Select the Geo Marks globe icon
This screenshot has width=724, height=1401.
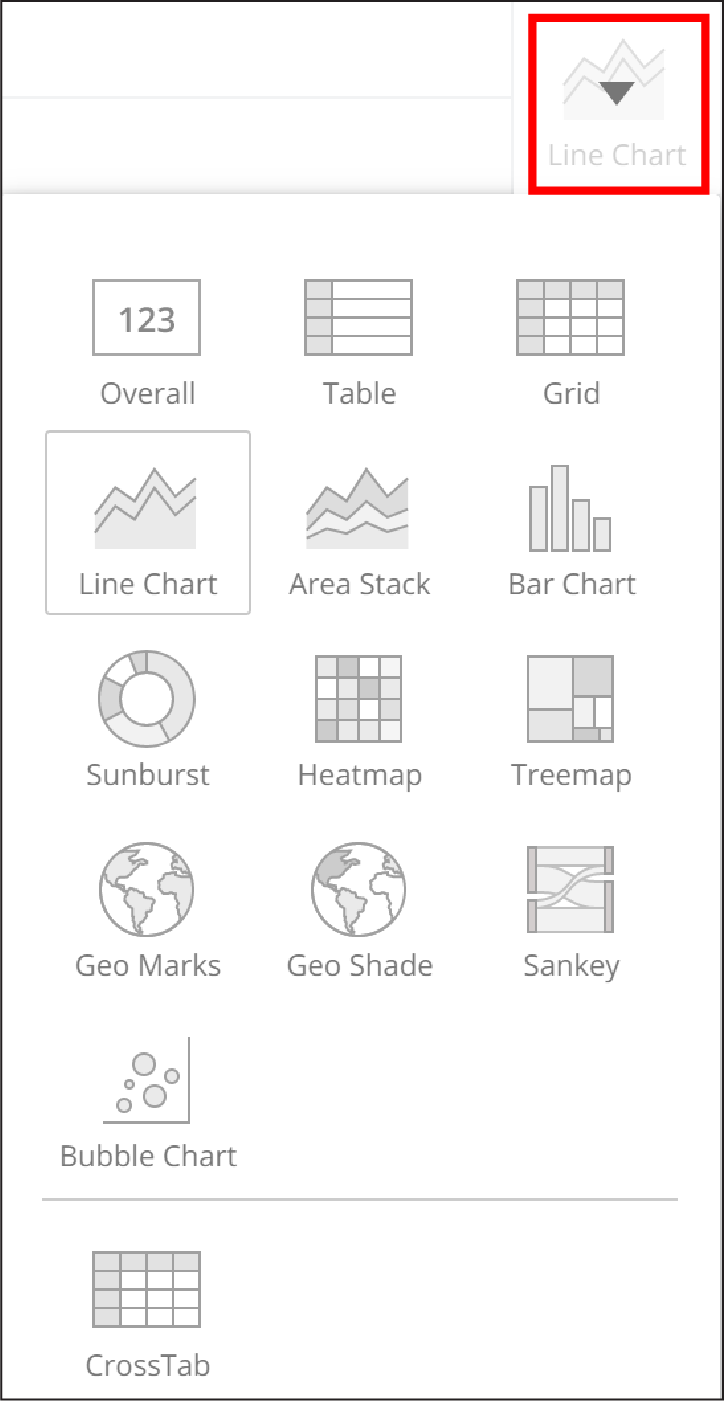click(x=147, y=890)
